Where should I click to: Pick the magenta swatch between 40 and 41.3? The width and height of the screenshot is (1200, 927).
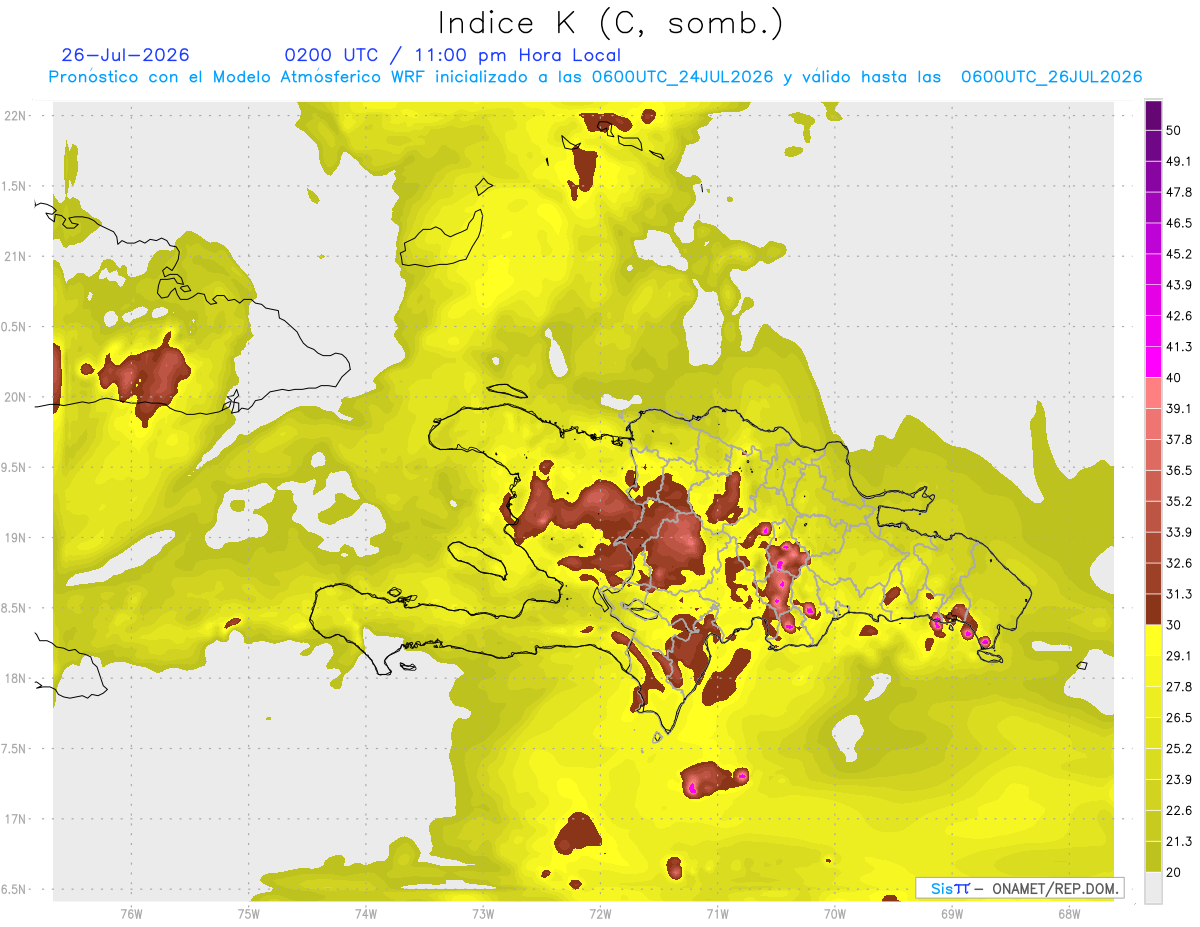click(x=1154, y=362)
